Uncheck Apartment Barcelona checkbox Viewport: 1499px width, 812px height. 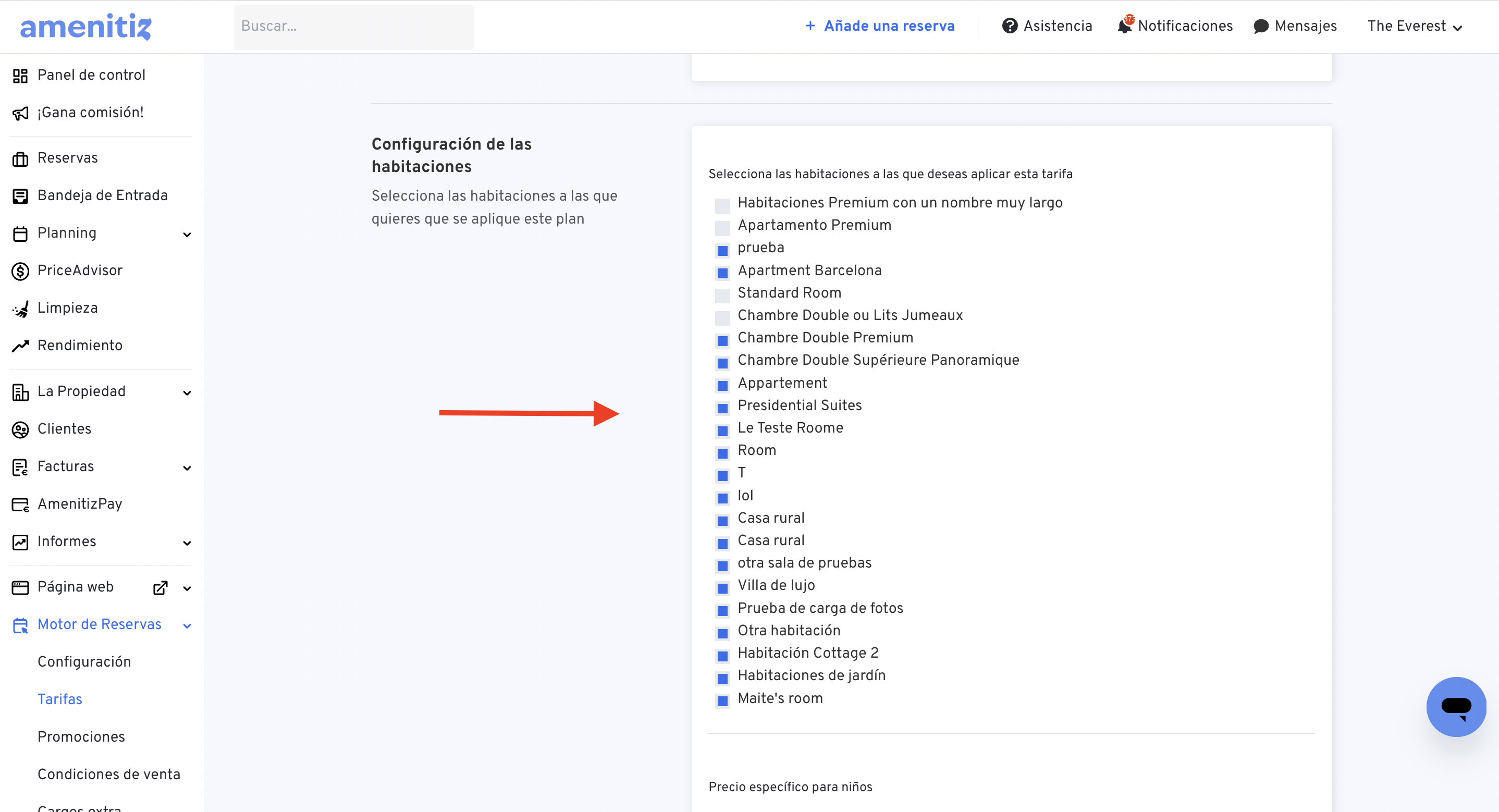coord(722,273)
